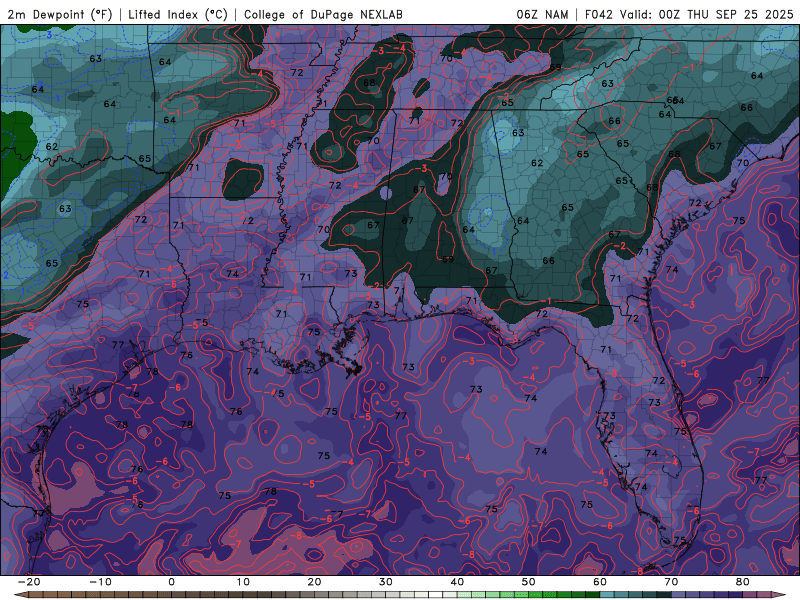Click the "06Z NAM" model run label
800x600 pixels.
(x=542, y=14)
